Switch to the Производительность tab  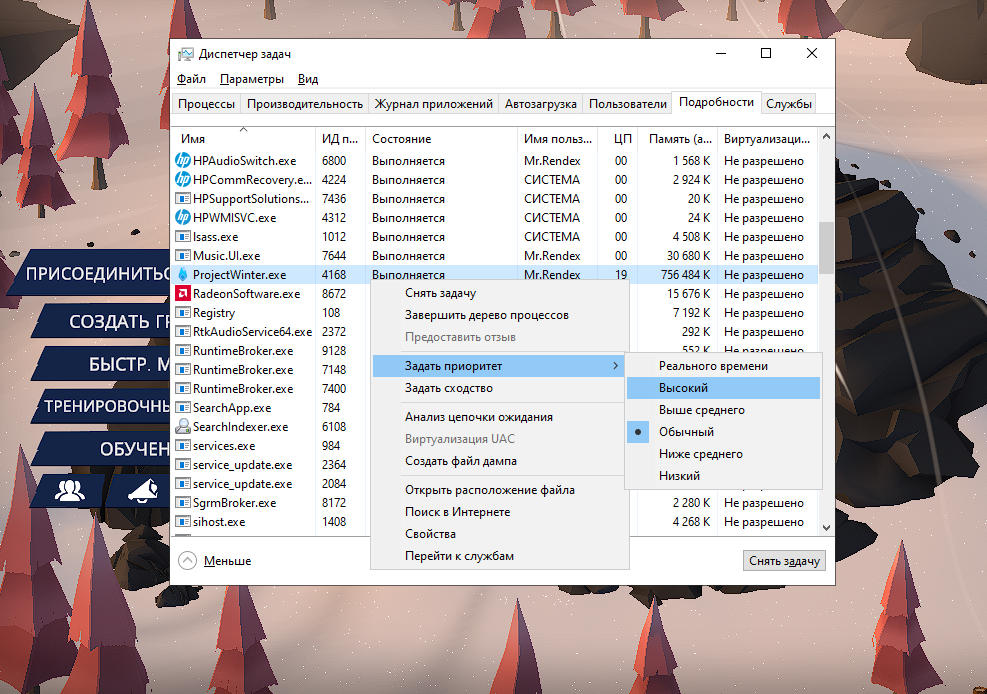305,104
